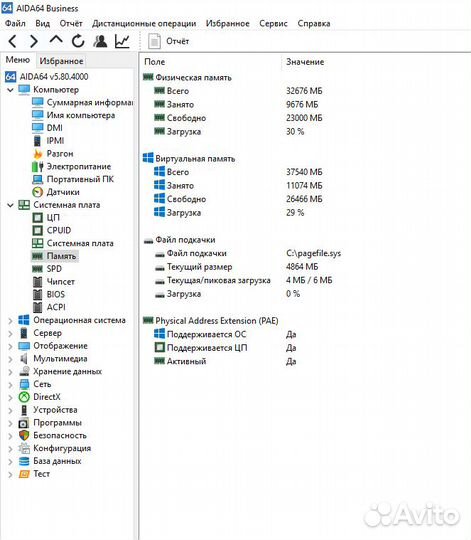Image resolution: width=471 pixels, height=540 pixels.
Task: Click the Значение column header
Action: (305, 62)
